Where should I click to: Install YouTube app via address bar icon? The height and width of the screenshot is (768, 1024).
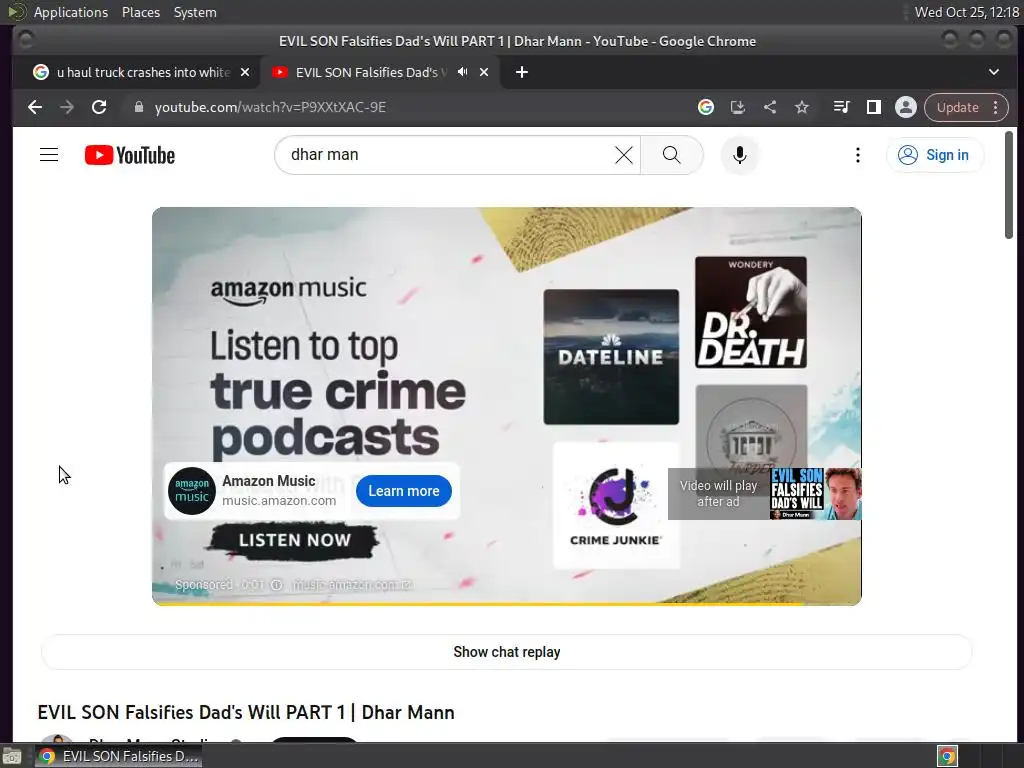click(x=737, y=107)
